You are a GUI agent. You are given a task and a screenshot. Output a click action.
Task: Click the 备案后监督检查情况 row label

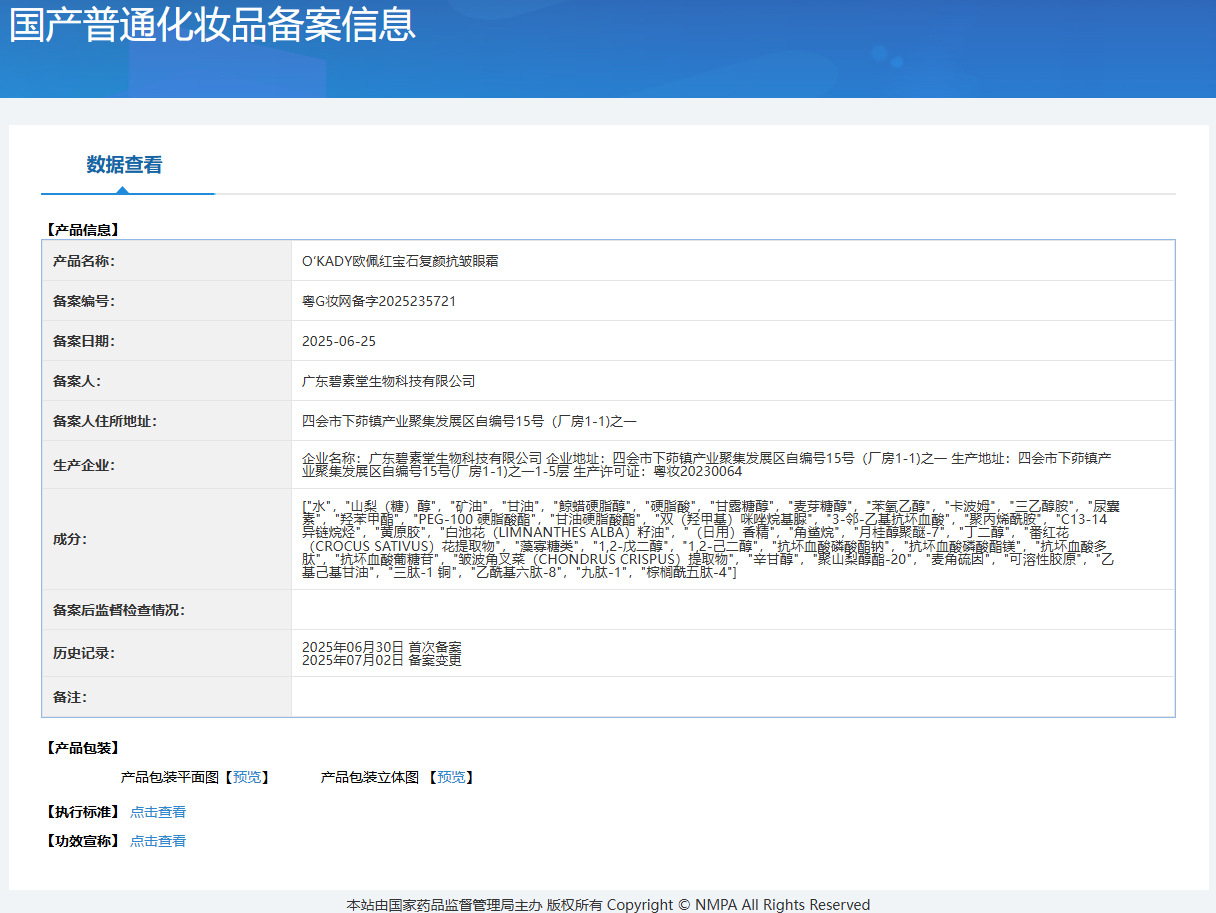tap(119, 610)
